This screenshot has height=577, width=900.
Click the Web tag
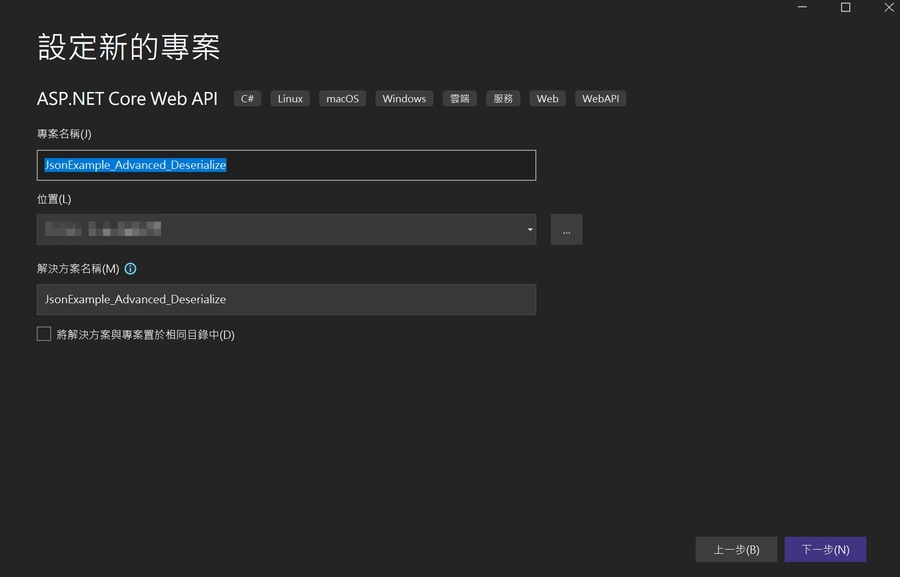coord(547,99)
